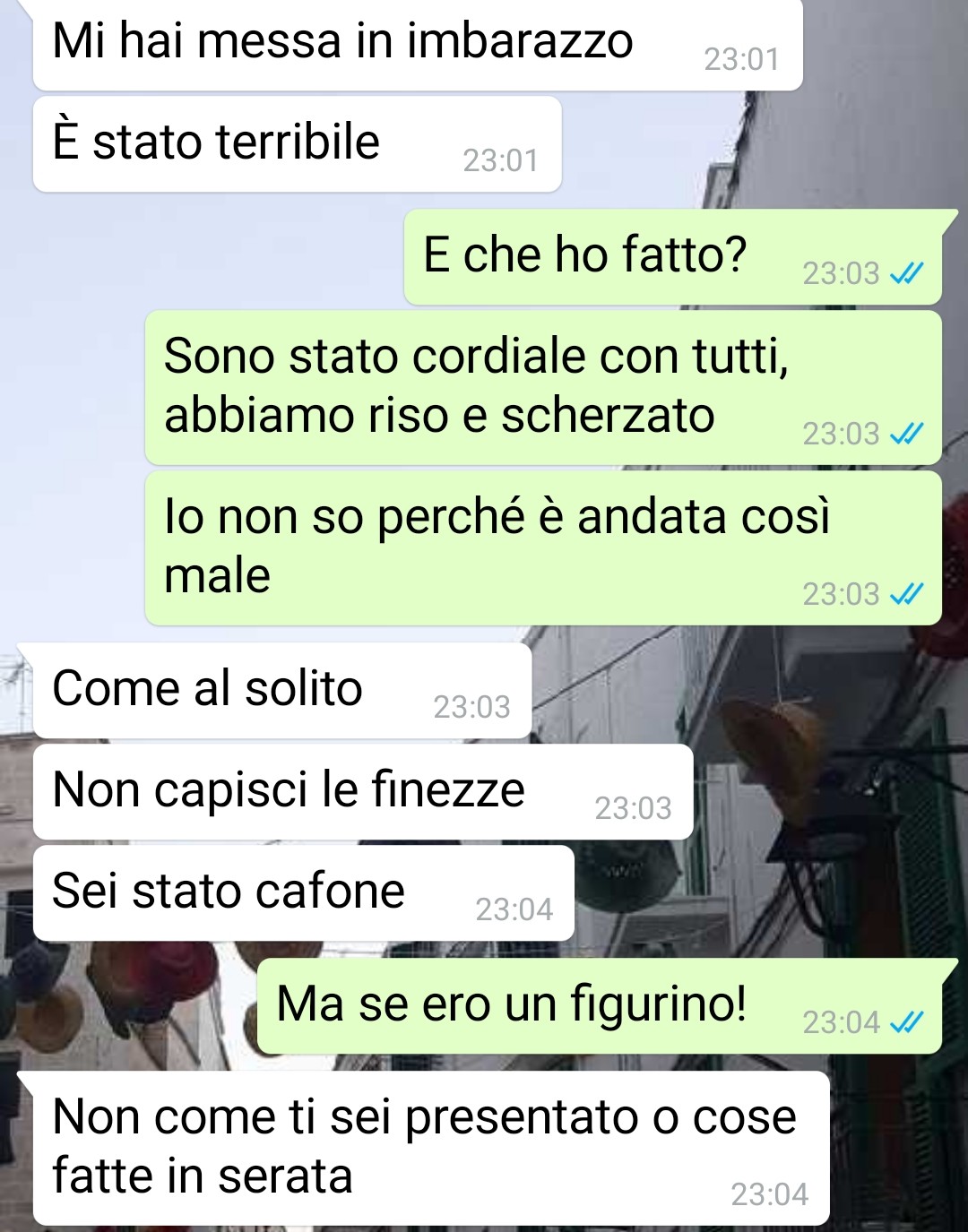Click 23:01 timestamp on "Mi hai messa in imbarazzo"

tap(741, 59)
